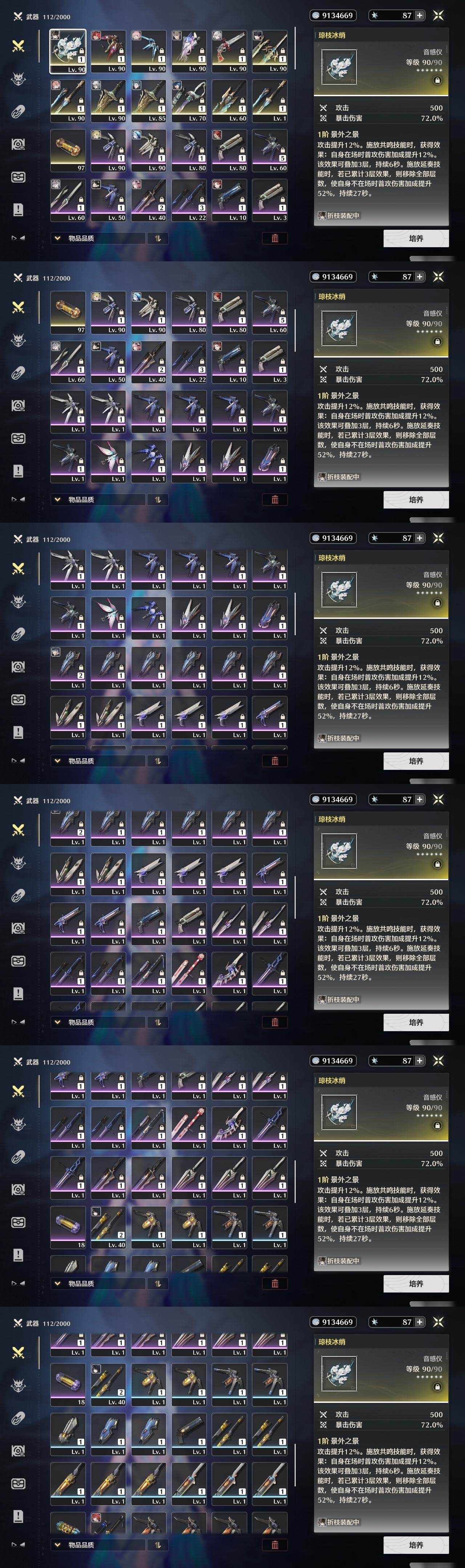Collapse the sidebar using the arrows in the second screenshot

(18, 499)
